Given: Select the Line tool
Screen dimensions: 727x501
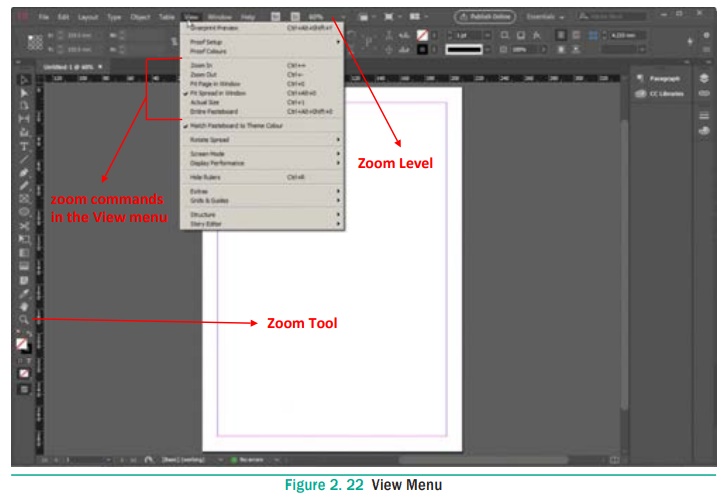Looking at the screenshot, I should click(24, 159).
